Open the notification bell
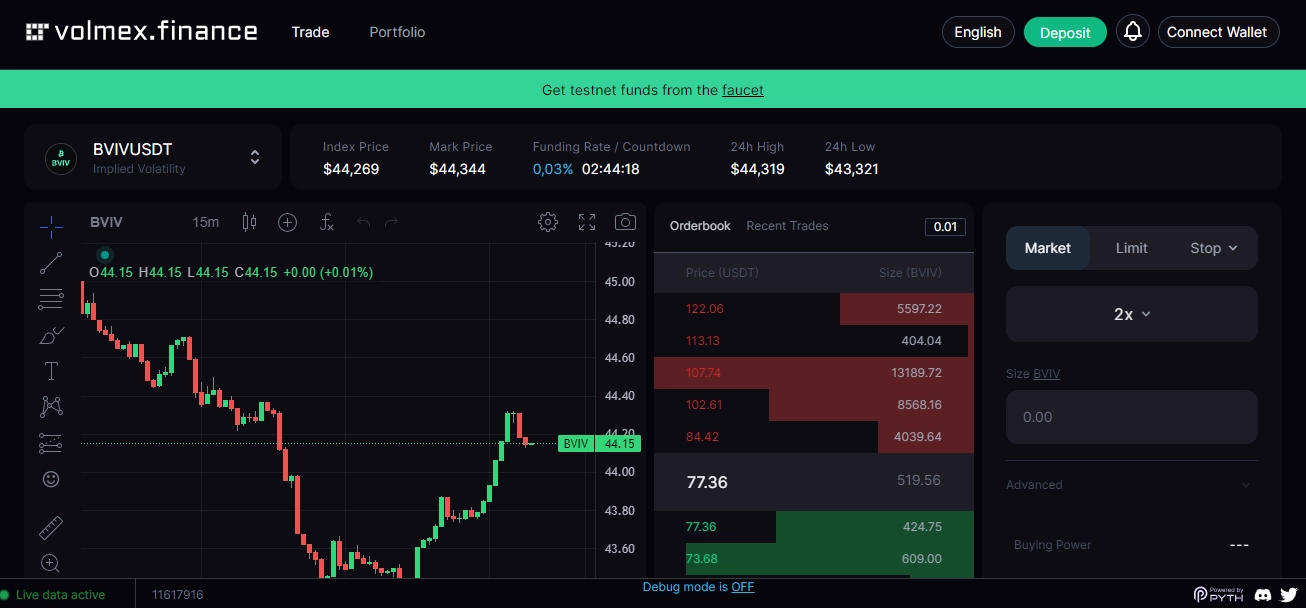This screenshot has height=608, width=1306. click(x=1132, y=31)
